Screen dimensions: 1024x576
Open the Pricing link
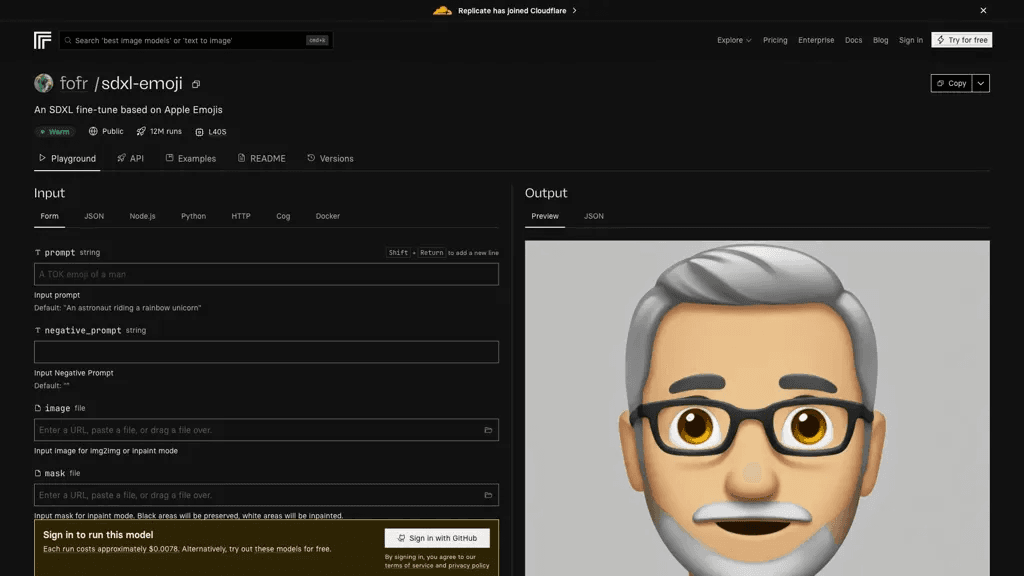[775, 40]
